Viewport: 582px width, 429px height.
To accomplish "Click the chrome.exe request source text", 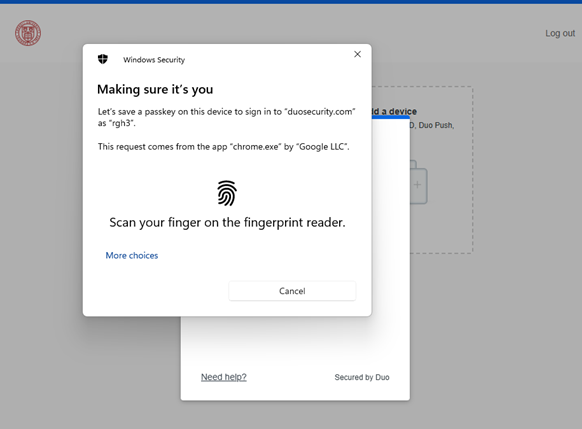I will click(x=223, y=147).
